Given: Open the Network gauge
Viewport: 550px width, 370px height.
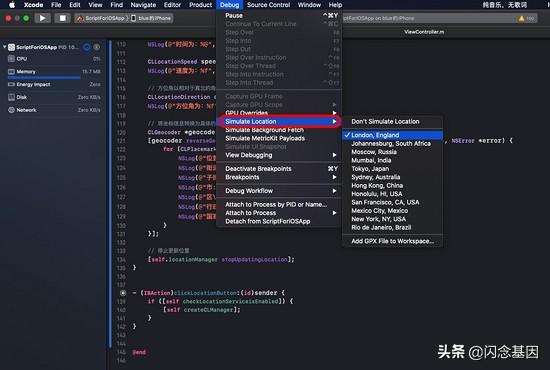Looking at the screenshot, I should [x=54, y=110].
